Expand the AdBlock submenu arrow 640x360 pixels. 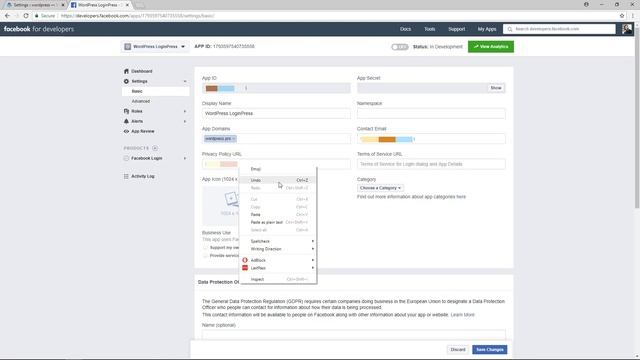coord(313,260)
